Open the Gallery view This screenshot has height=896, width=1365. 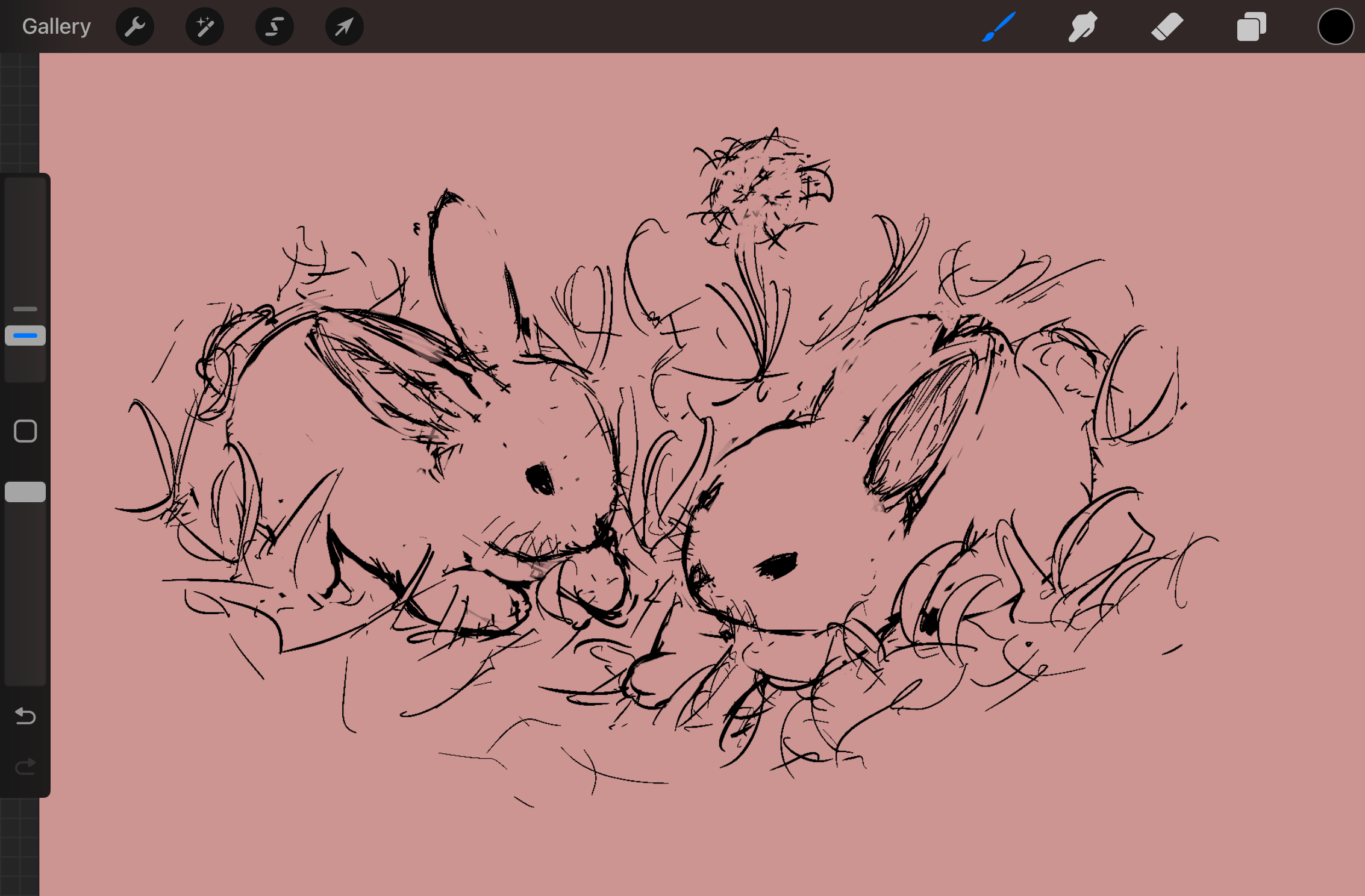[x=56, y=26]
